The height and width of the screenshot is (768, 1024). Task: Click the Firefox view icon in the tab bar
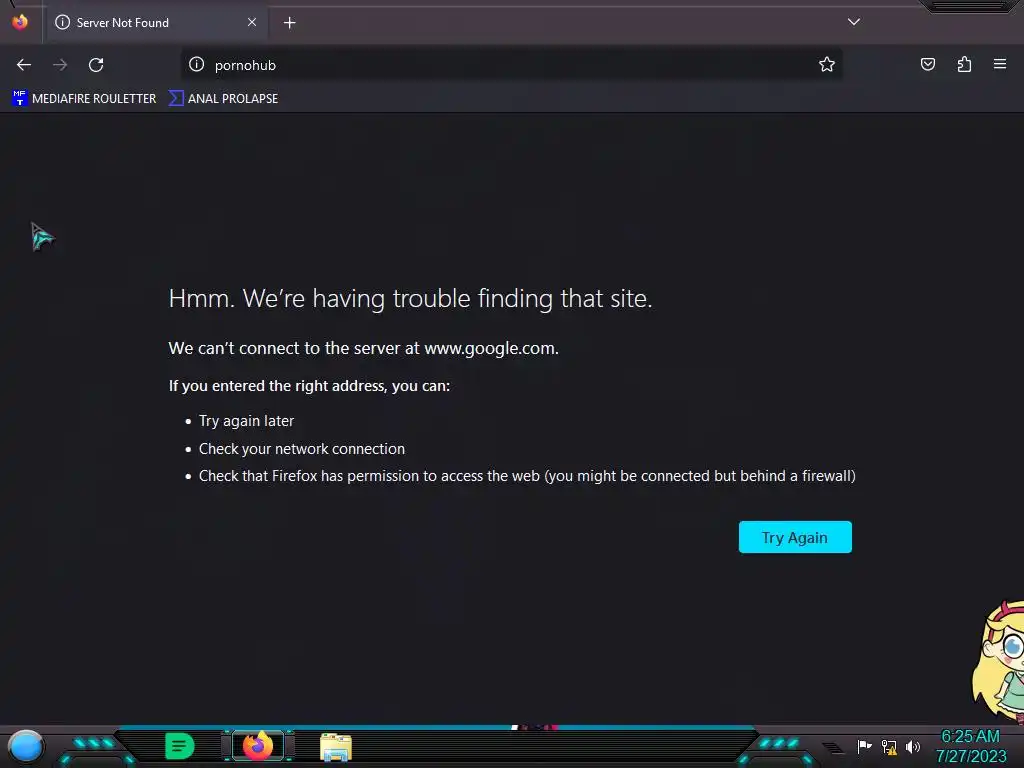(x=20, y=22)
